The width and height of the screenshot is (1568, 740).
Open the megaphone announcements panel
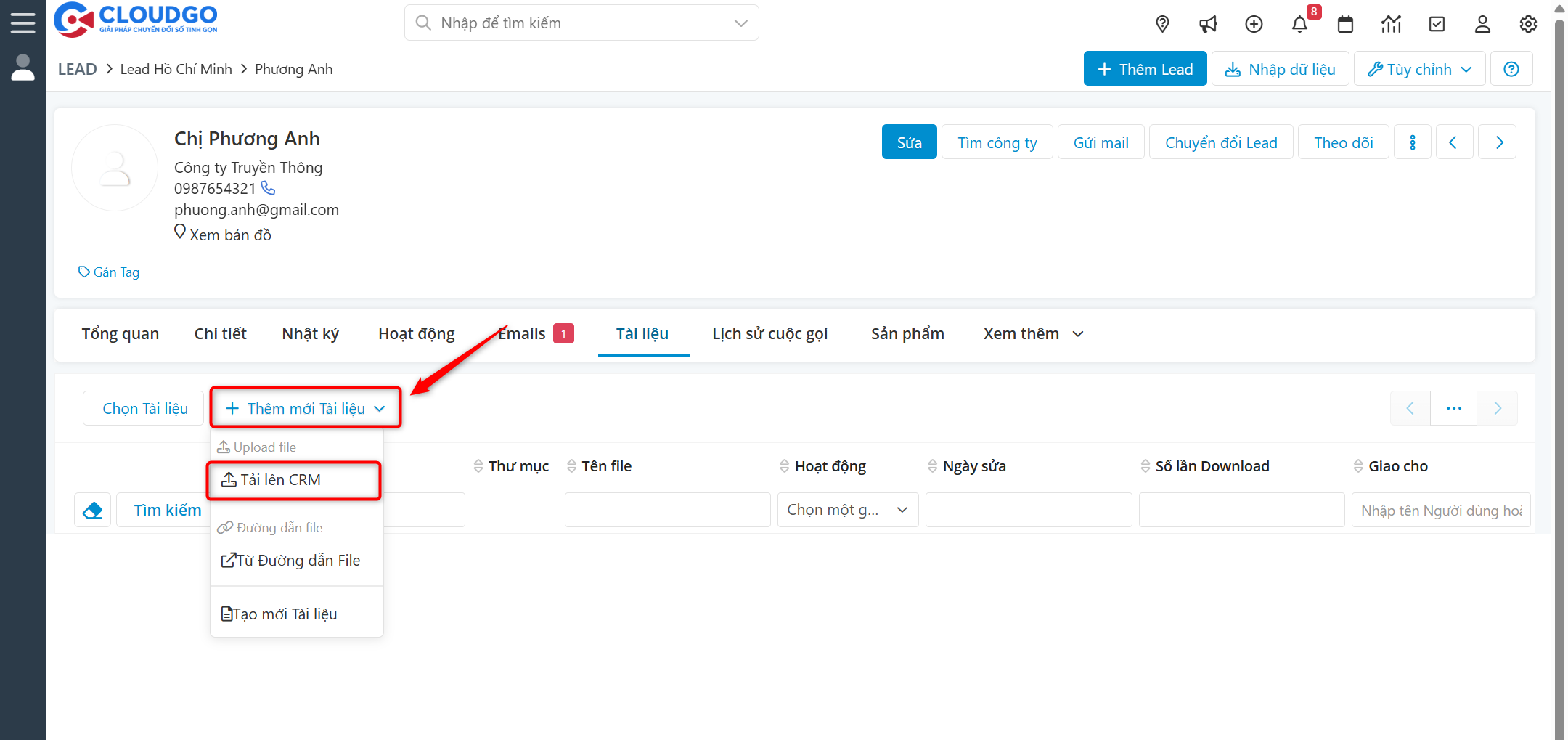[x=1208, y=23]
